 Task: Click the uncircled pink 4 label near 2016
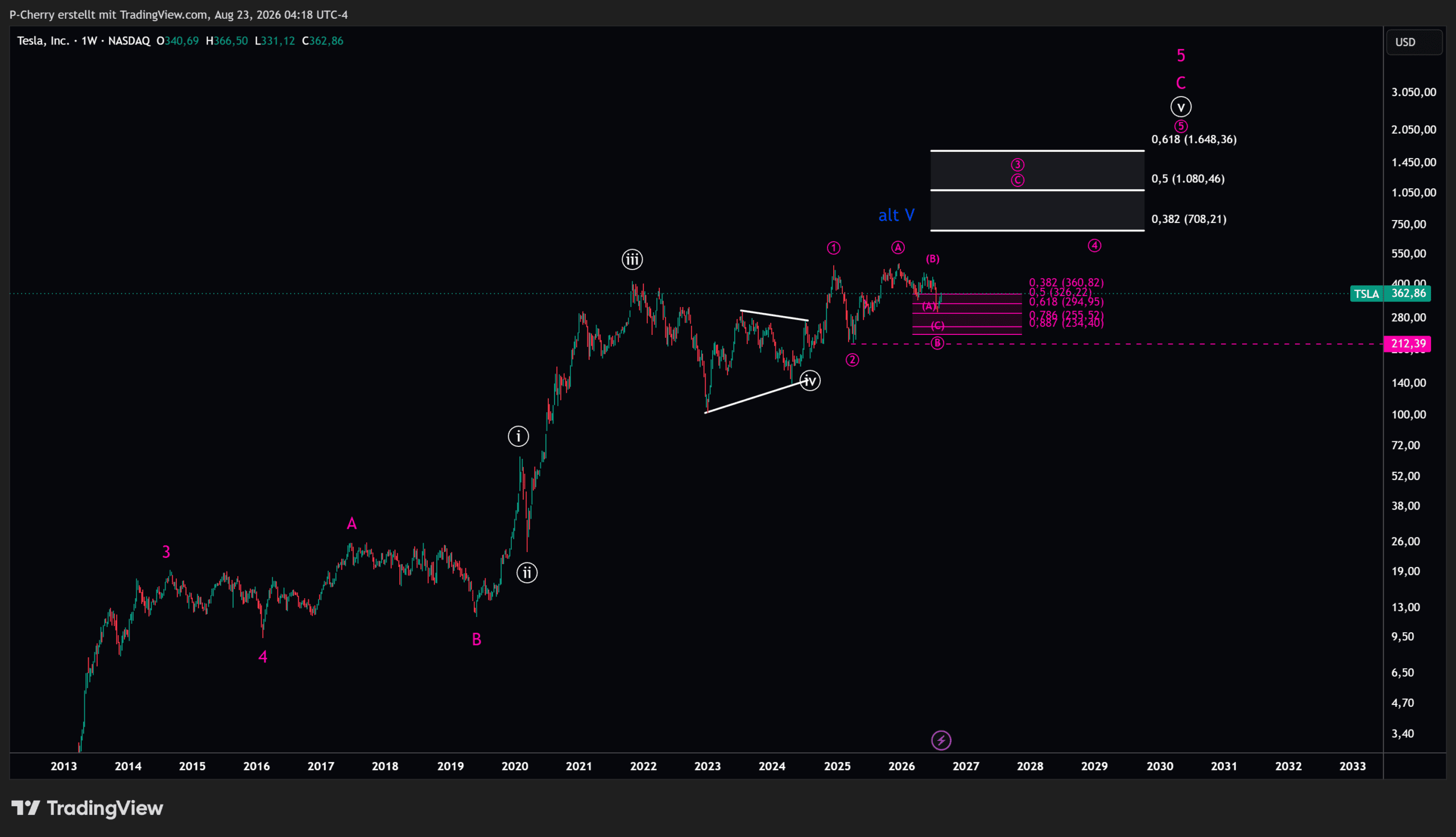point(263,657)
